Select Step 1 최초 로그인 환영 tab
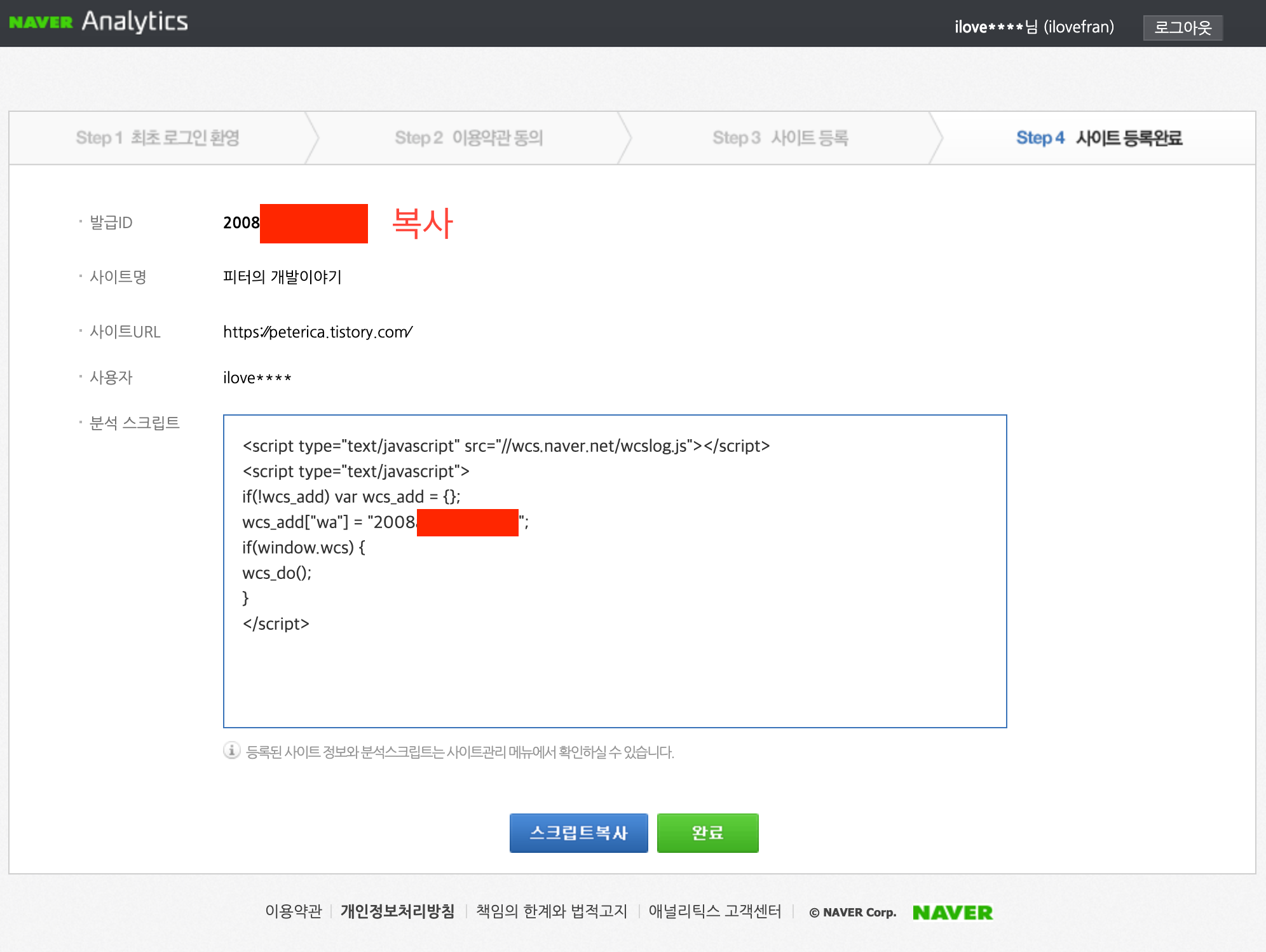 [158, 138]
